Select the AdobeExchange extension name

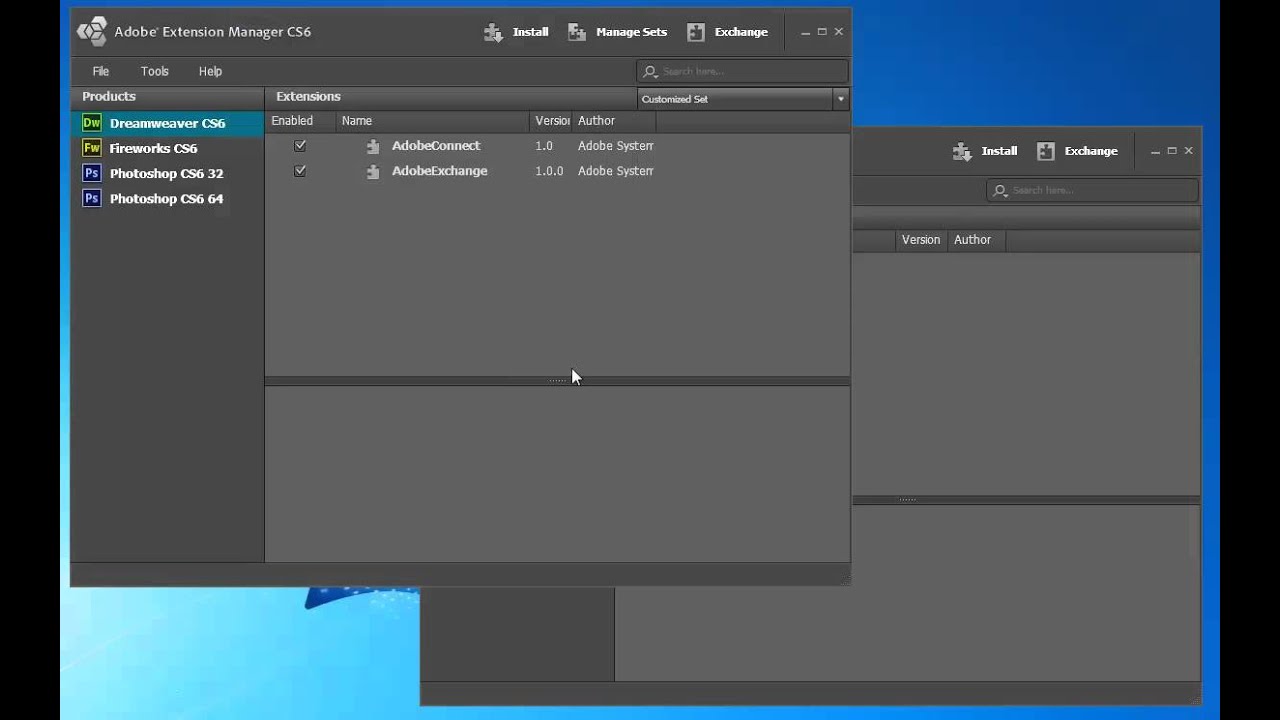(x=440, y=171)
